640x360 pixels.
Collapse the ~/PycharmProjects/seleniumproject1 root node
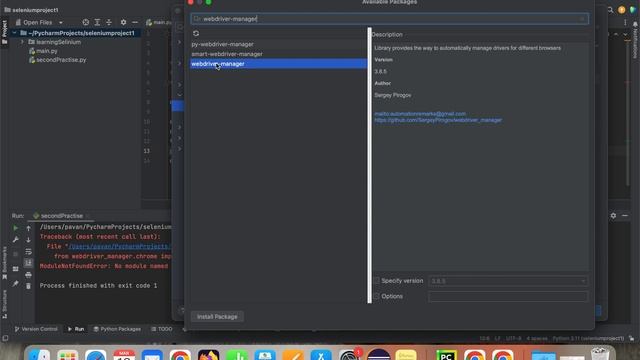pos(15,33)
